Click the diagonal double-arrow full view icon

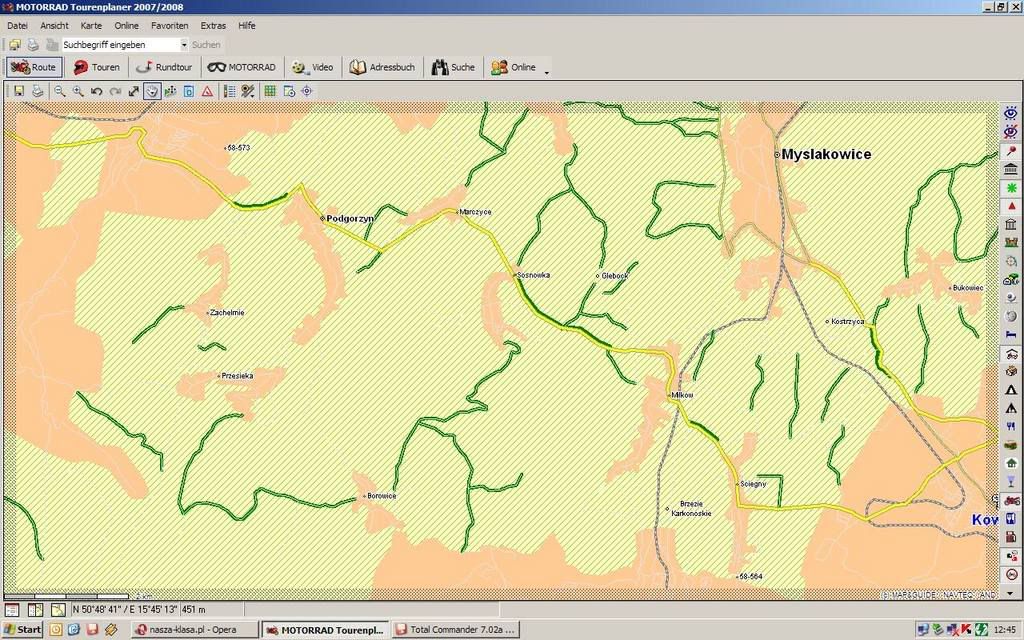pos(134,91)
